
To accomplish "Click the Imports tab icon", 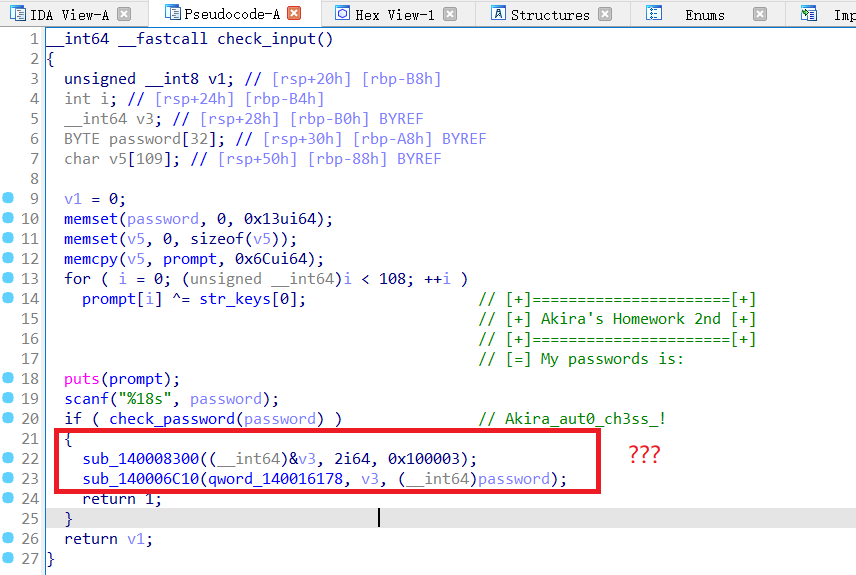I will [x=809, y=13].
